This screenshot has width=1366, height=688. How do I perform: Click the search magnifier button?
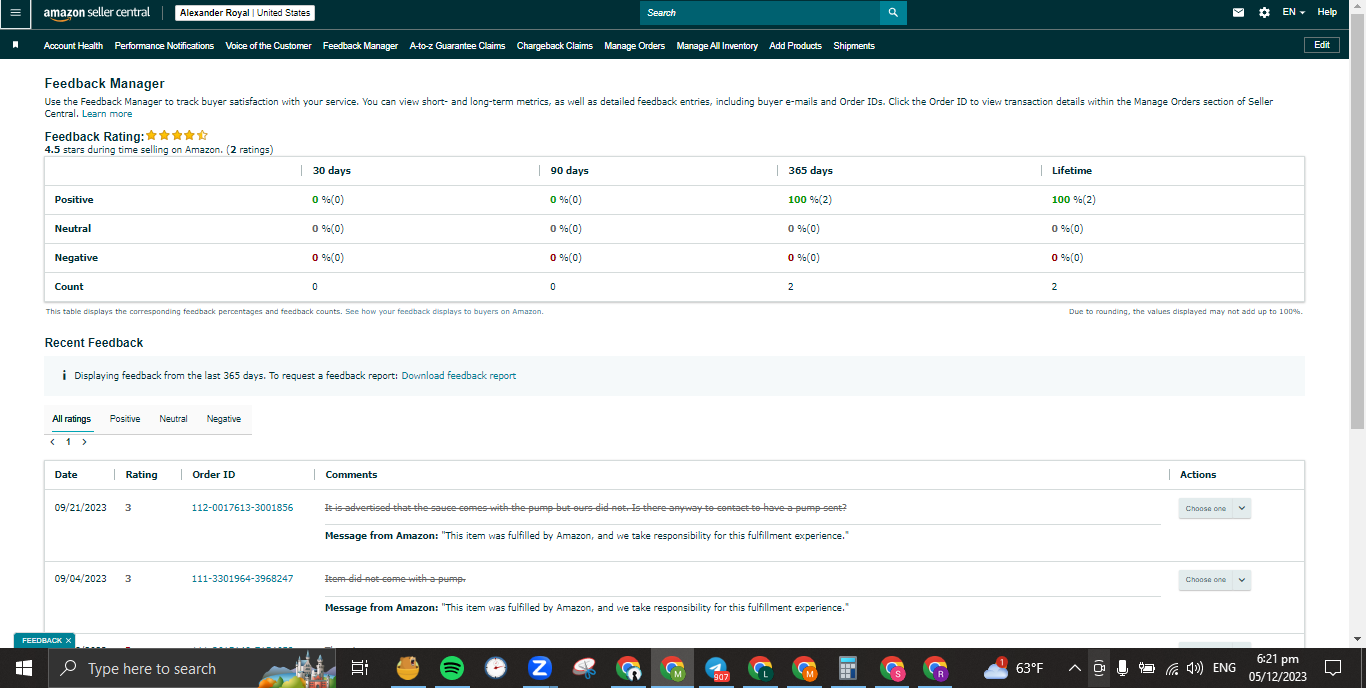(x=893, y=13)
